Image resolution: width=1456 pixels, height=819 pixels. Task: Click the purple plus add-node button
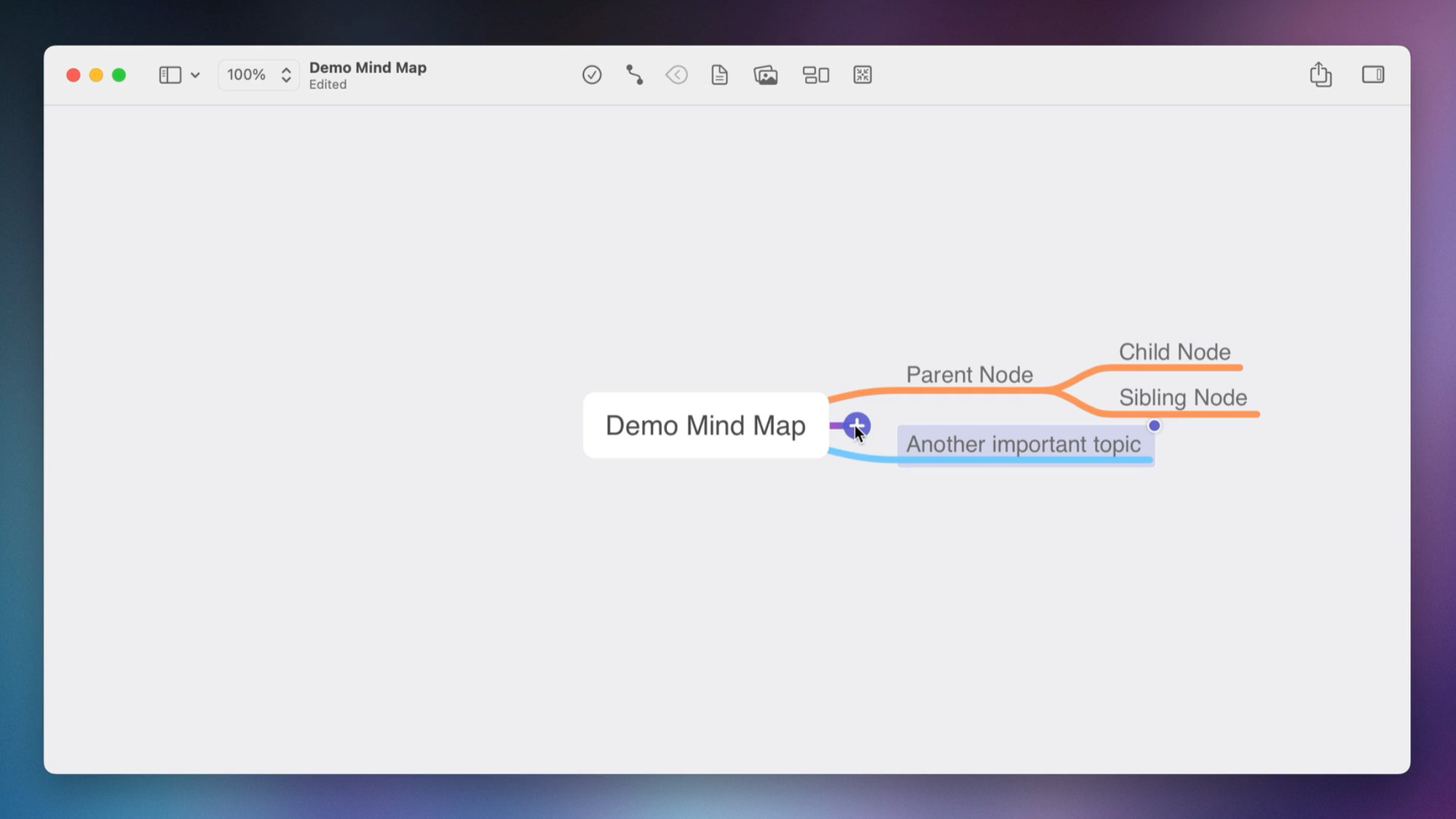tap(857, 425)
